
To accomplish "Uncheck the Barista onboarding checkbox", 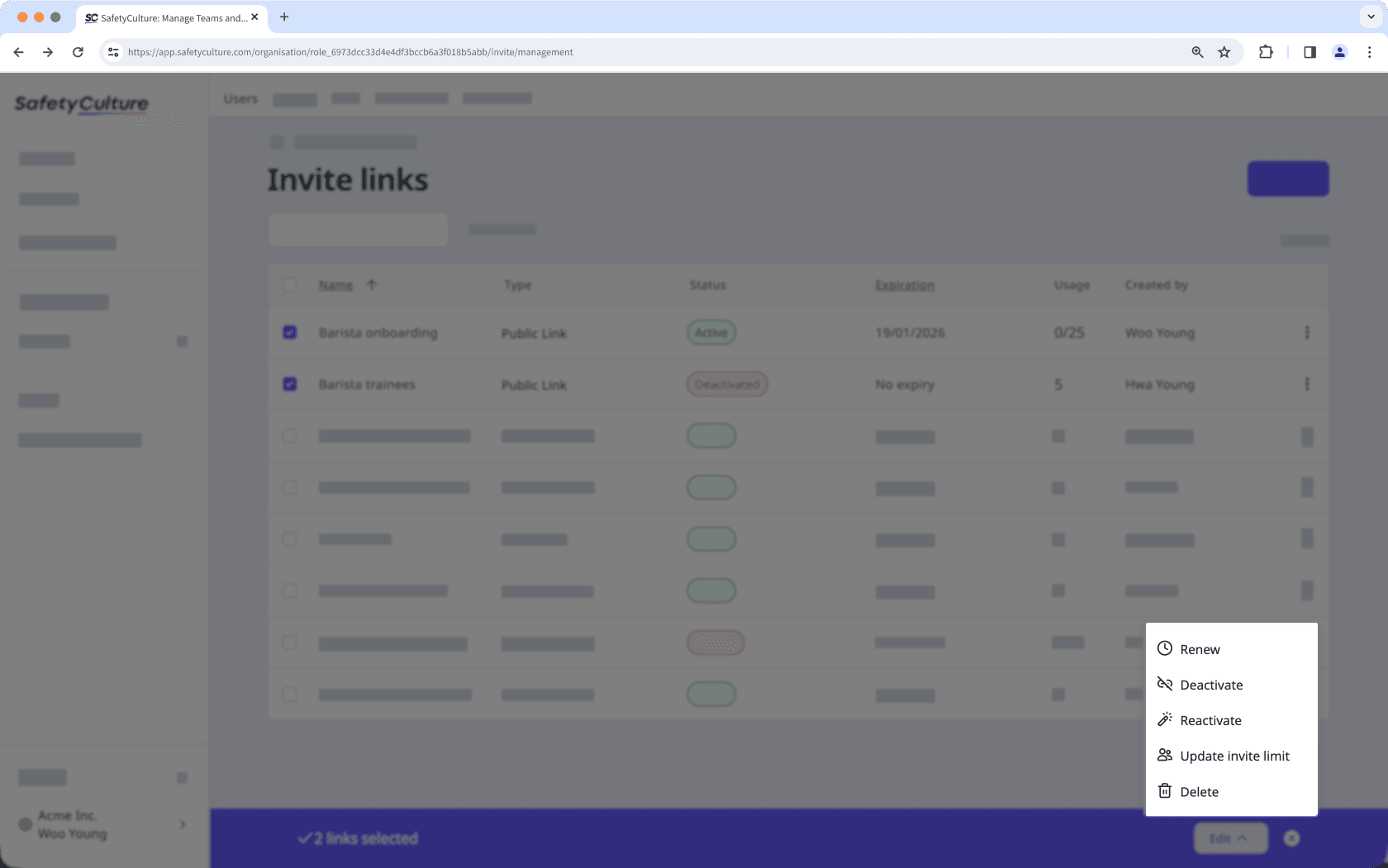I will click(x=290, y=332).
